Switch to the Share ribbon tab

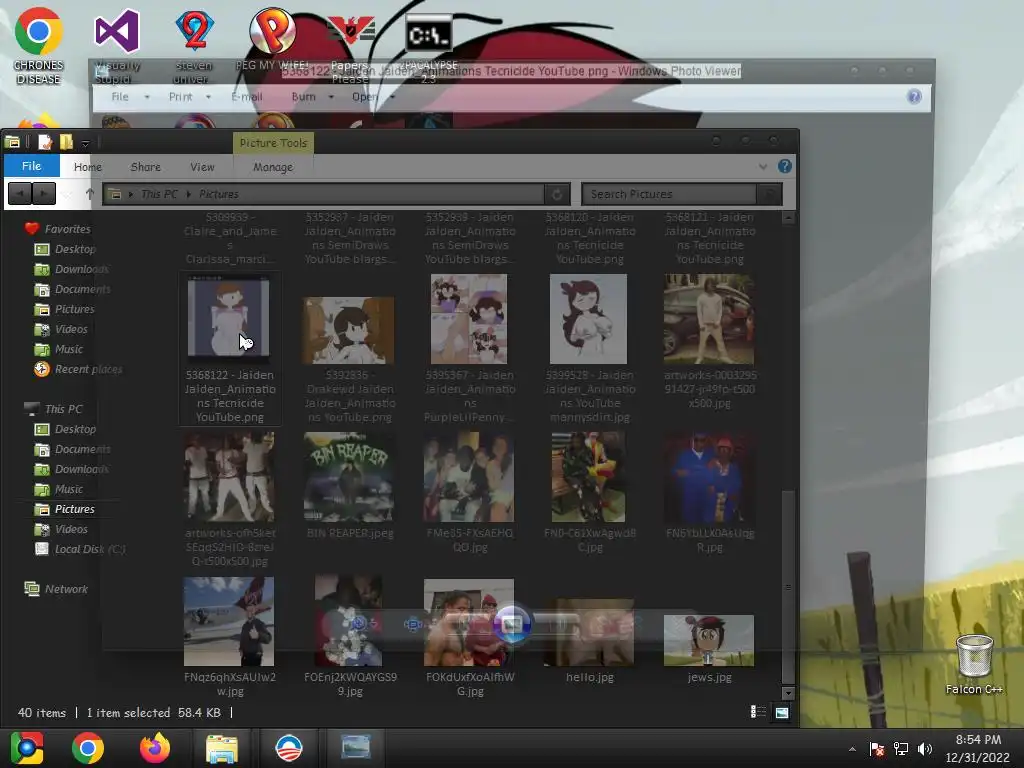pyautogui.click(x=145, y=167)
